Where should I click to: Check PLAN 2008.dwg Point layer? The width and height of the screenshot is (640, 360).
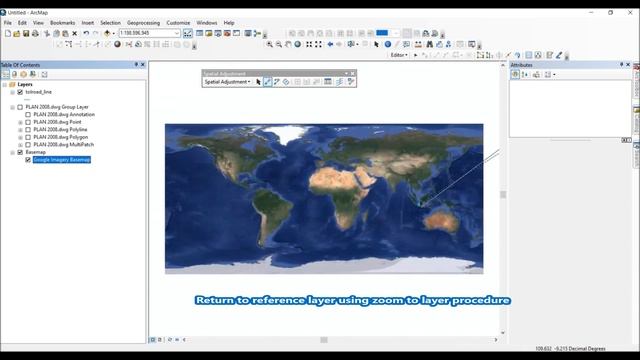(x=28, y=122)
